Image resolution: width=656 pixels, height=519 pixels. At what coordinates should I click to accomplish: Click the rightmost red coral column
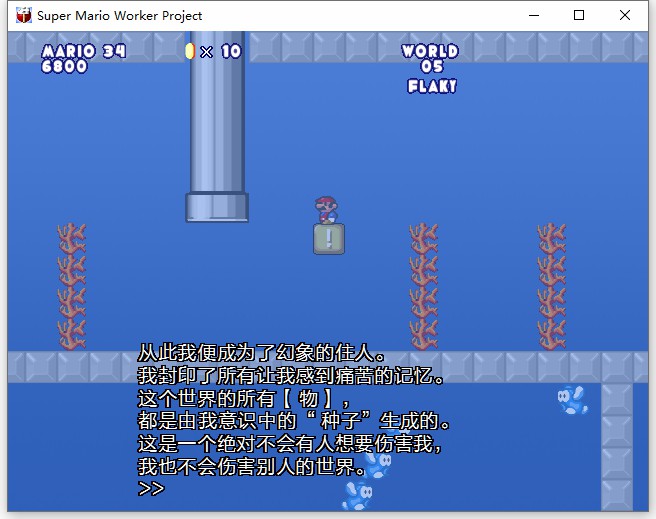tap(552, 287)
